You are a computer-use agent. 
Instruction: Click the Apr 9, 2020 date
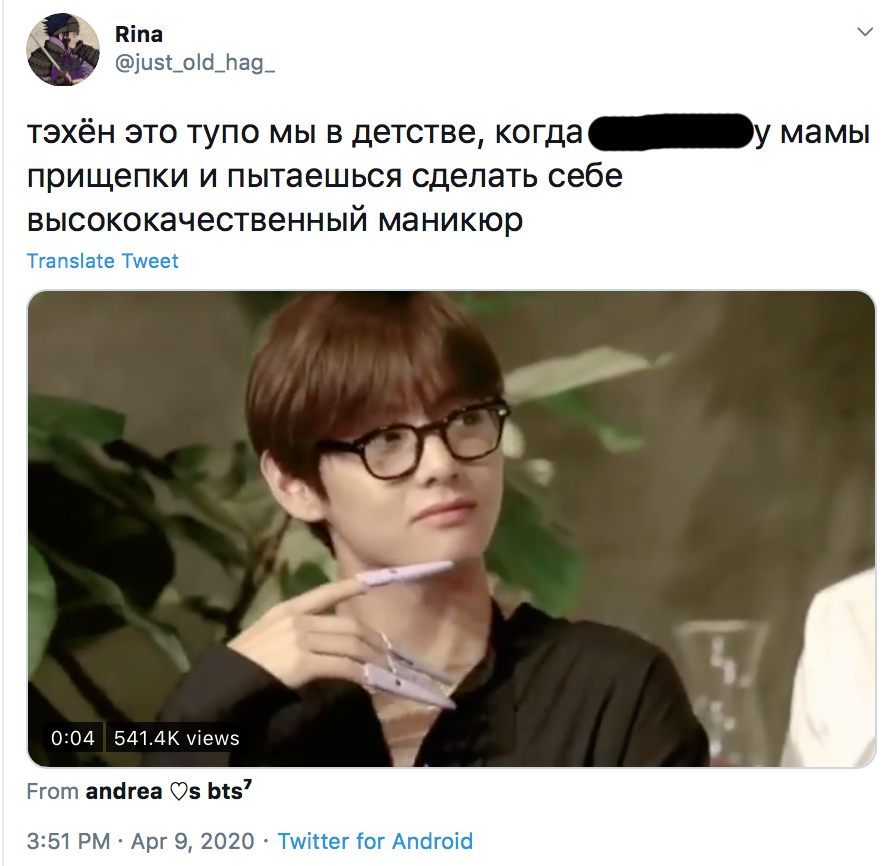pos(193,841)
